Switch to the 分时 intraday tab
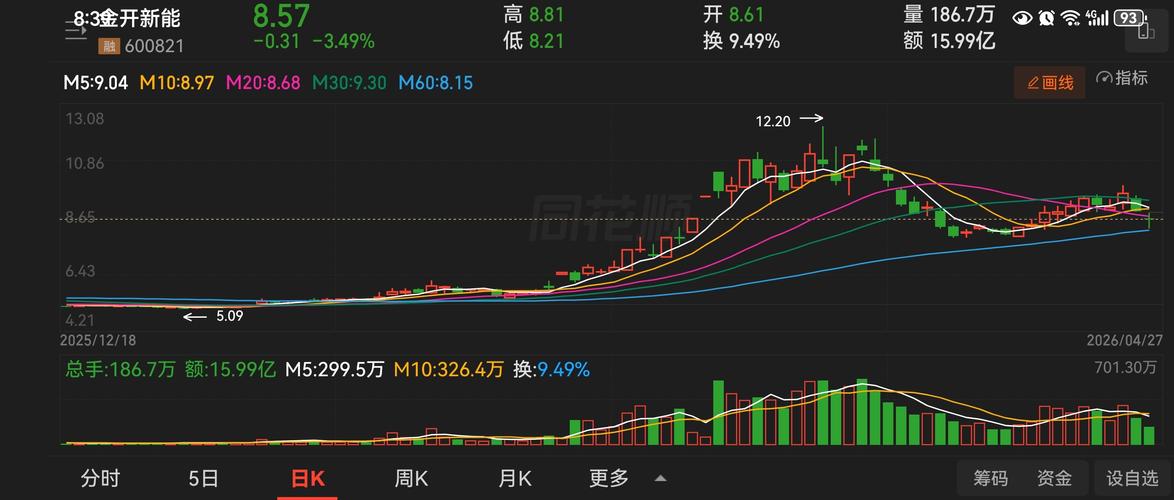This screenshot has width=1174, height=500. pos(100,478)
